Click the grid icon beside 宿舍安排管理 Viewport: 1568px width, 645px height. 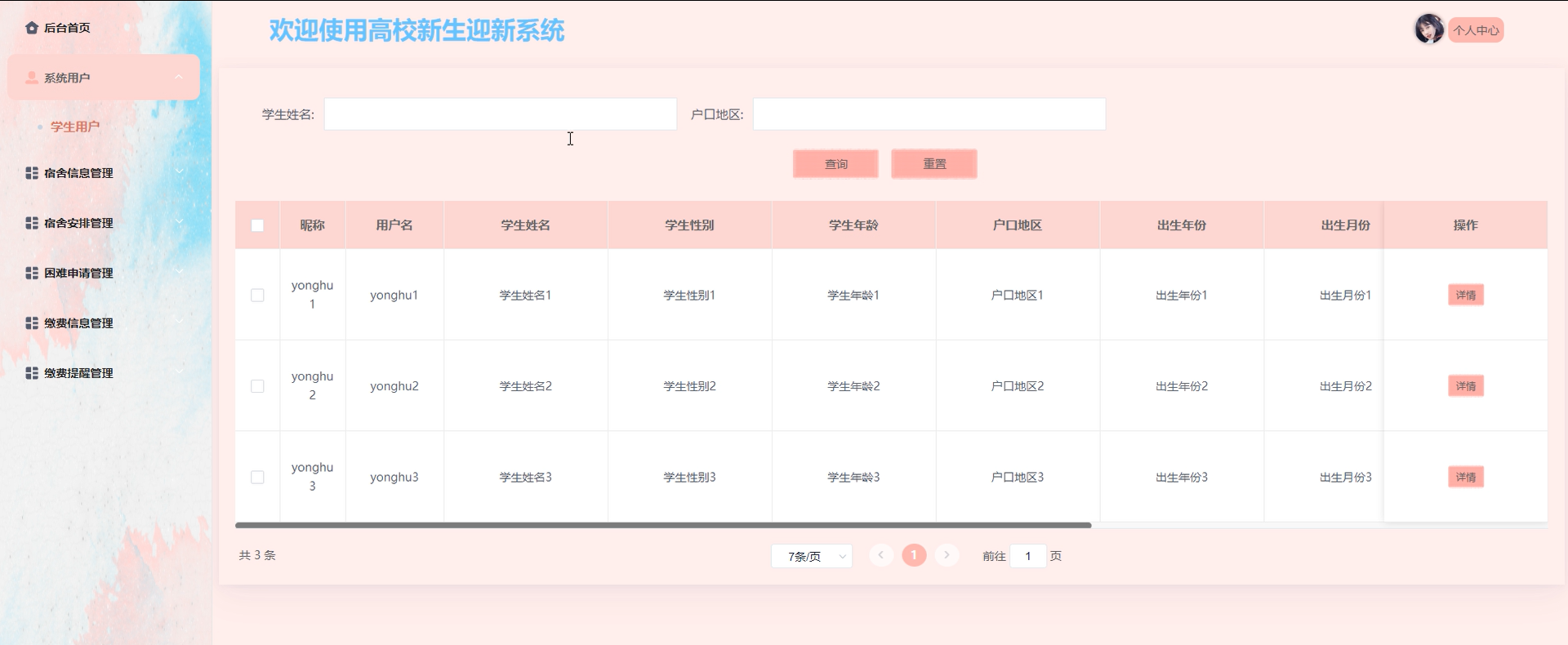tap(32, 223)
